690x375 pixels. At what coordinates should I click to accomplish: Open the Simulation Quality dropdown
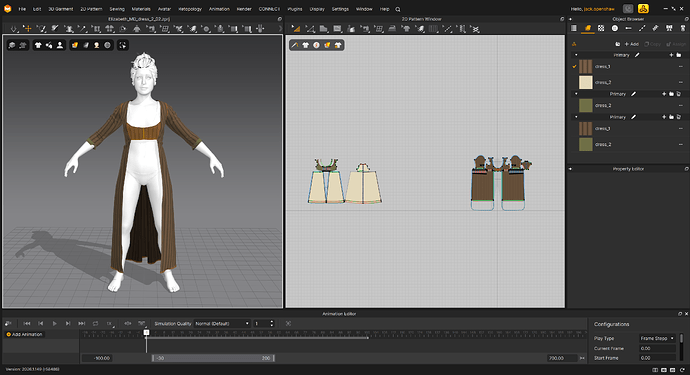[222, 324]
